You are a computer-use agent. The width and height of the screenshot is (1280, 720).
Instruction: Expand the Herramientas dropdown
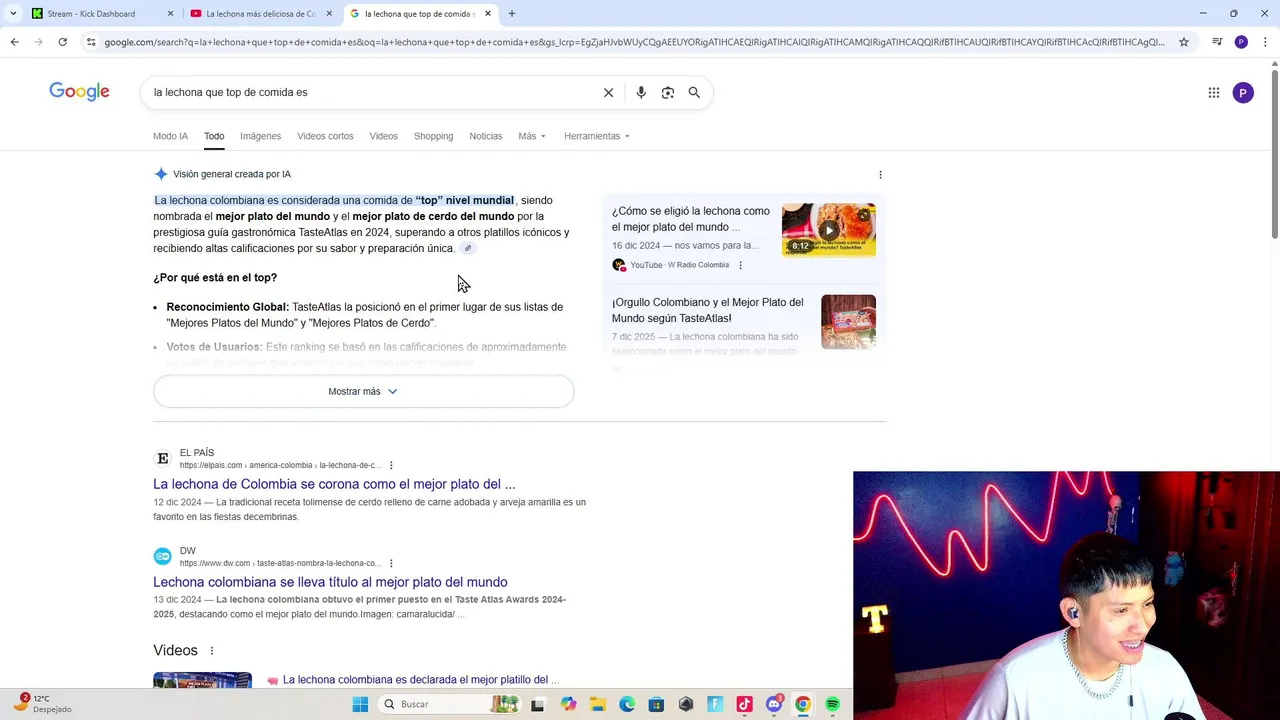(597, 136)
